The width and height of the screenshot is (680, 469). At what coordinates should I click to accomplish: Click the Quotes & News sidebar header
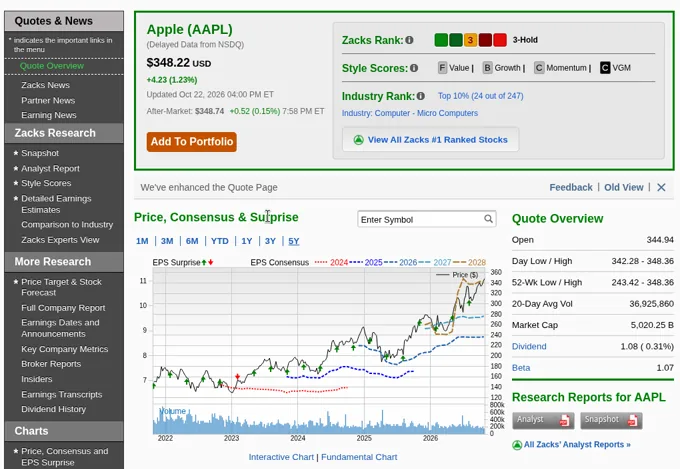point(64,21)
